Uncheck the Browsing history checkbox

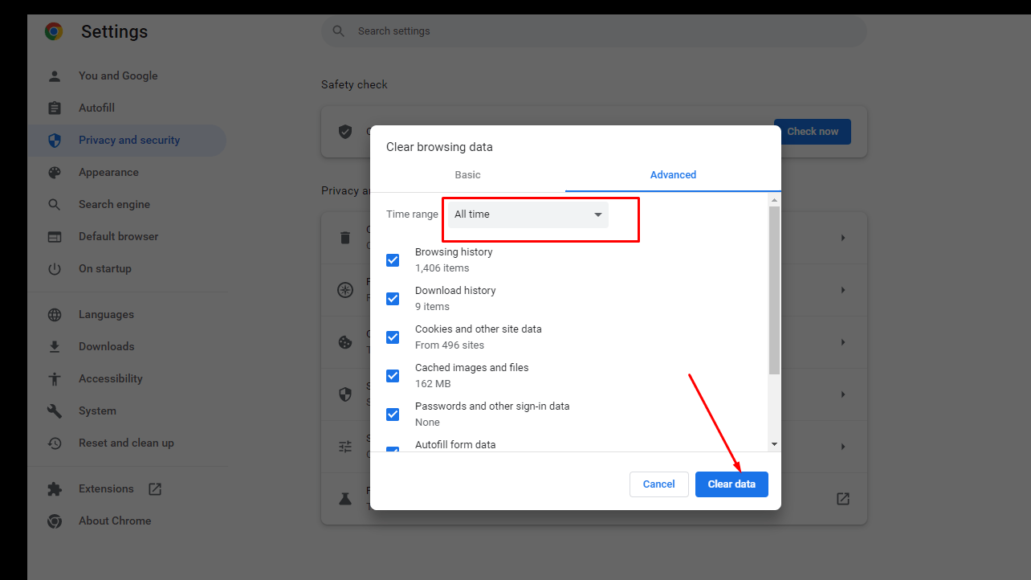(393, 260)
